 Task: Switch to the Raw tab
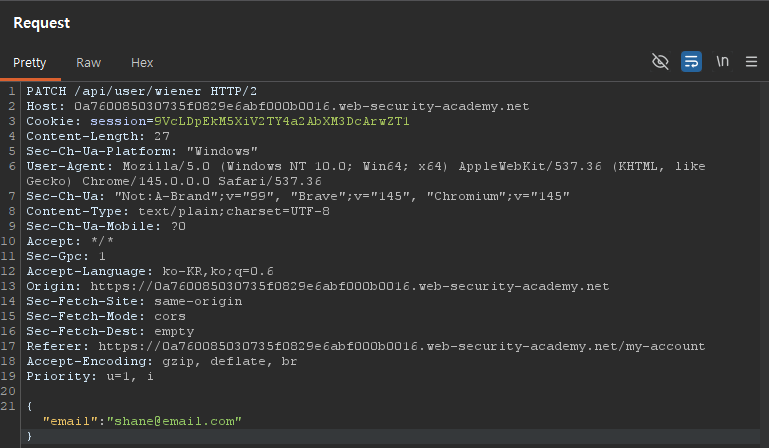[88, 62]
